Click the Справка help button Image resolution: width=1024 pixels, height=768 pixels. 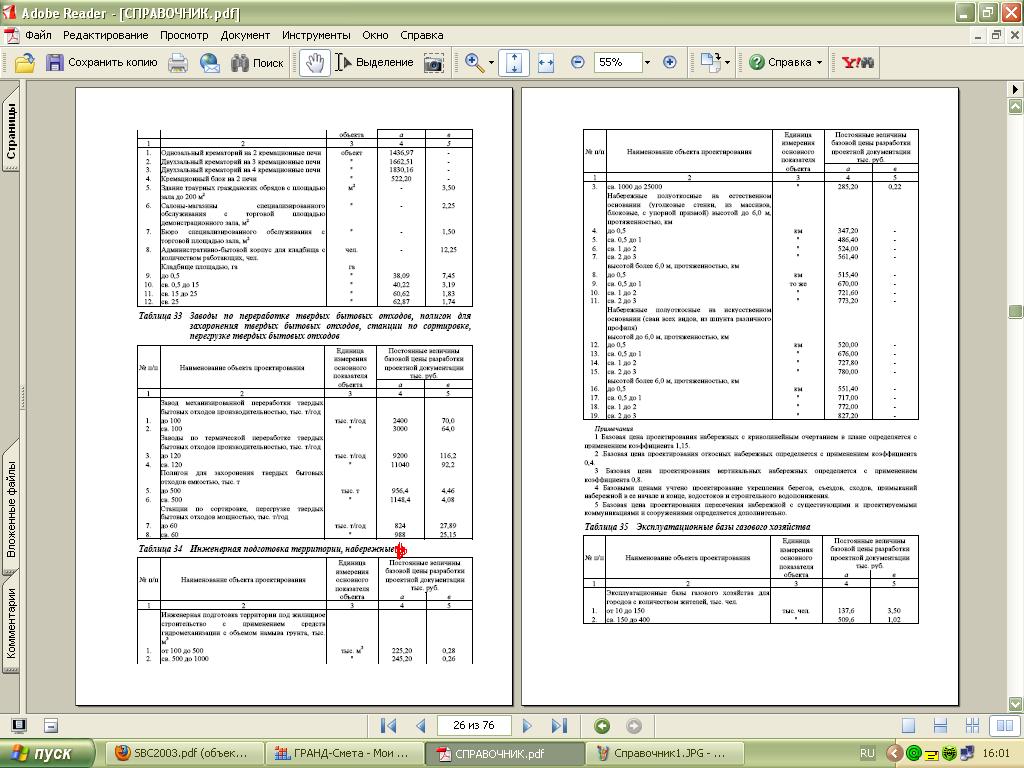[780, 63]
